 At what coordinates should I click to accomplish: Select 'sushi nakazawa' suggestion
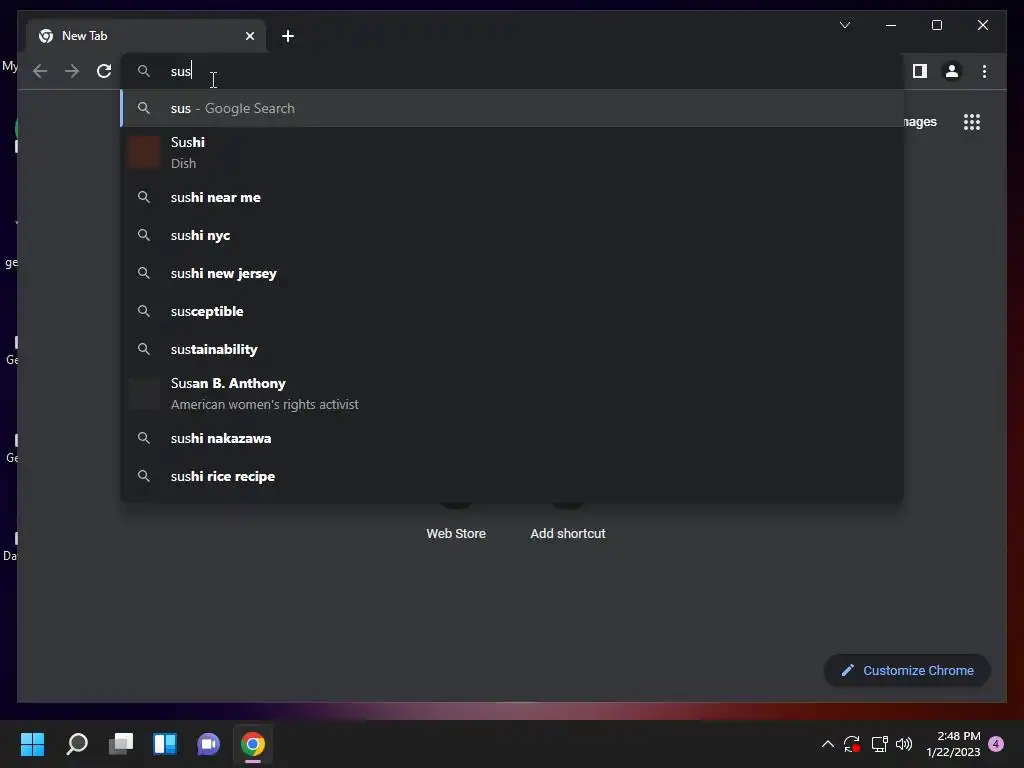pyautogui.click(x=512, y=438)
